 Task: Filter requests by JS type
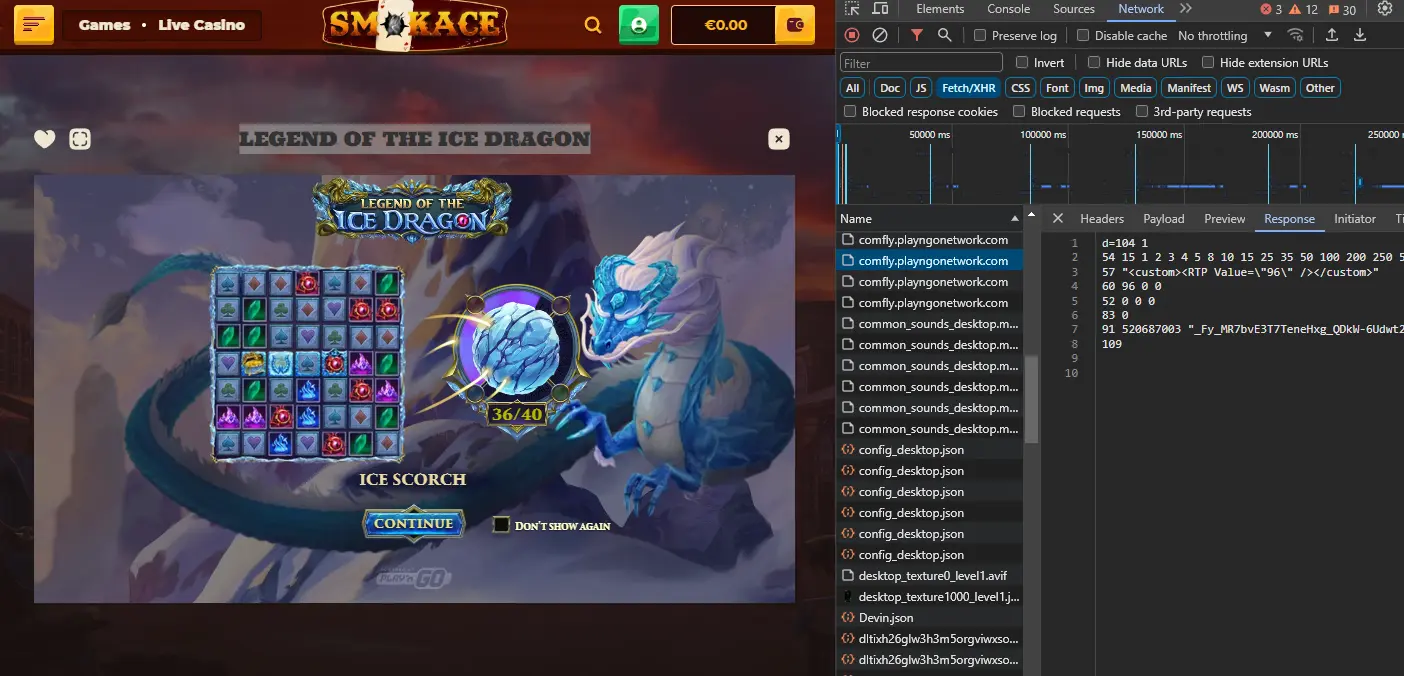tap(921, 88)
